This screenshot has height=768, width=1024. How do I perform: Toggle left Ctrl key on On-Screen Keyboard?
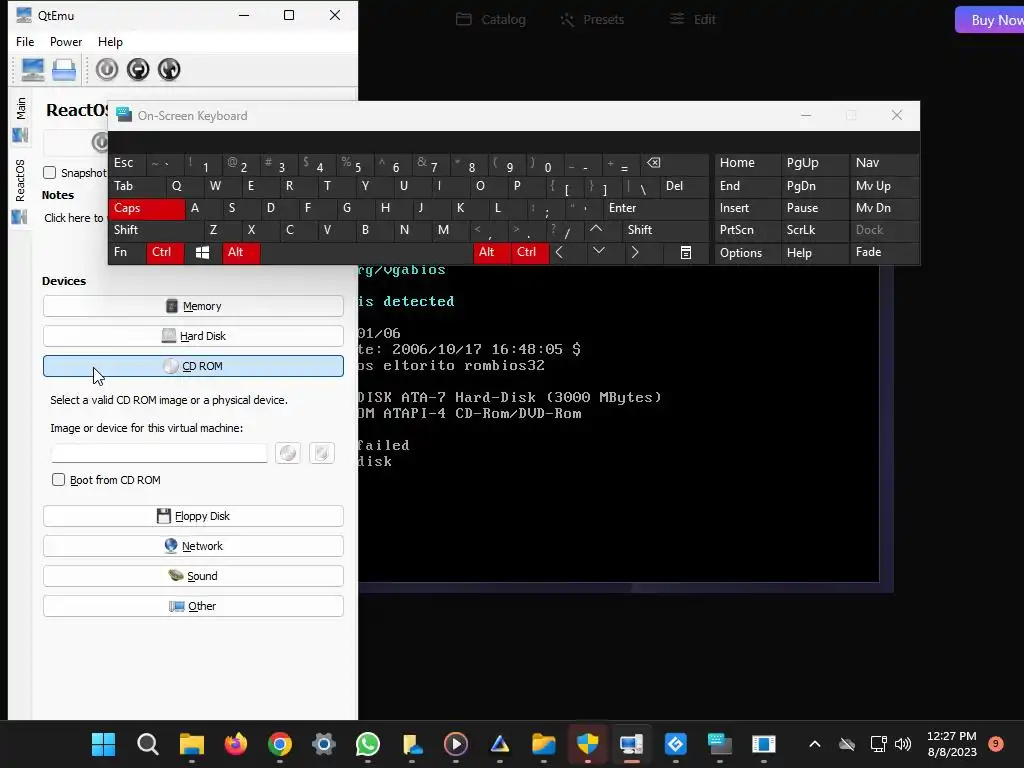[x=165, y=252]
